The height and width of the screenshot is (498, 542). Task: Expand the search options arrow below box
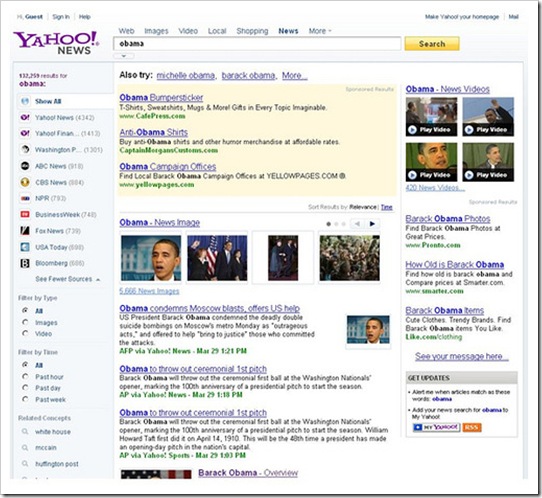(124, 56)
